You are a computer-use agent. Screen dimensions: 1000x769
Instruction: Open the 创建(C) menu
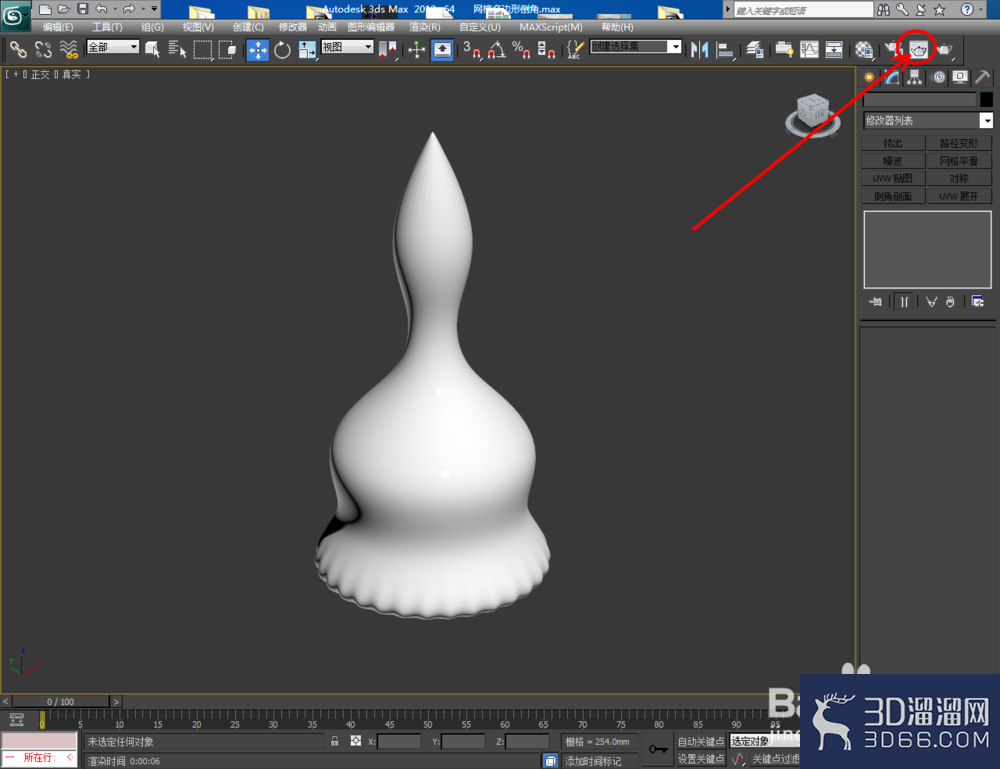tap(248, 27)
